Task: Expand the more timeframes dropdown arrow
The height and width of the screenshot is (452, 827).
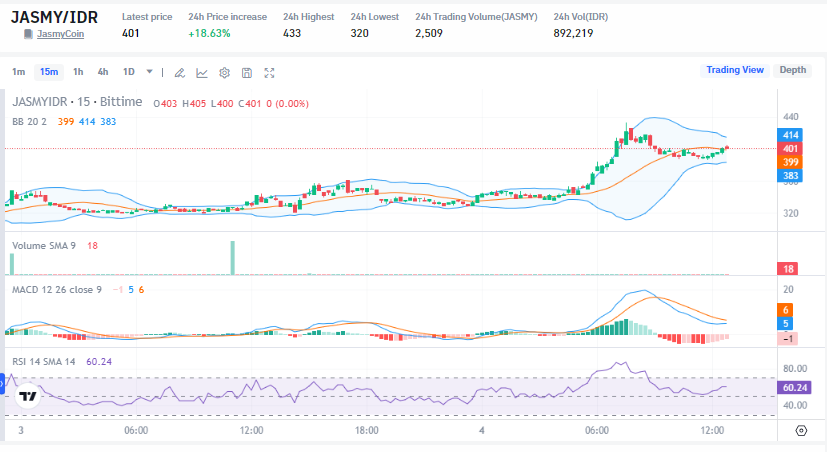Action: [x=150, y=72]
